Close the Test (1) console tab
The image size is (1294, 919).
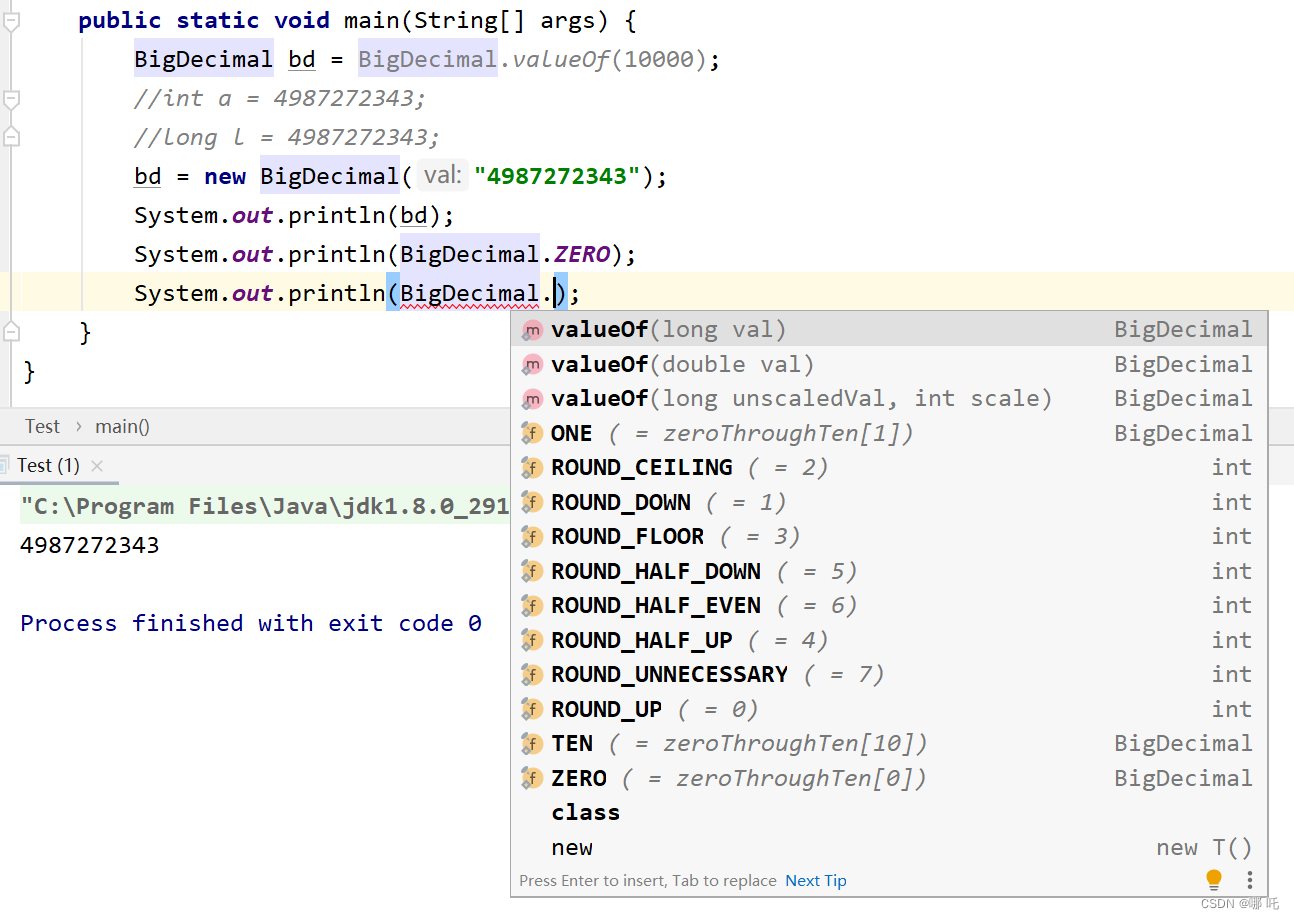tap(97, 465)
